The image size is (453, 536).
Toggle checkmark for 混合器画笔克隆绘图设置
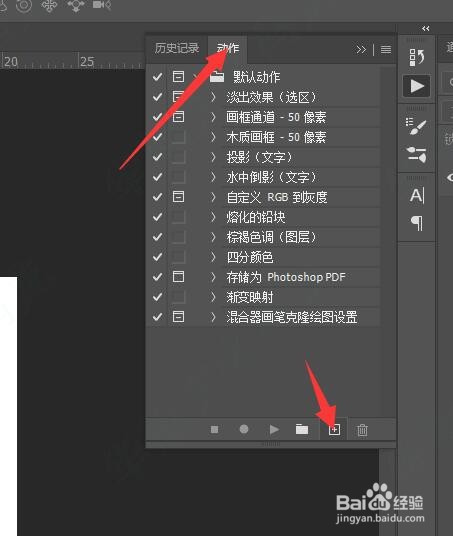click(157, 317)
